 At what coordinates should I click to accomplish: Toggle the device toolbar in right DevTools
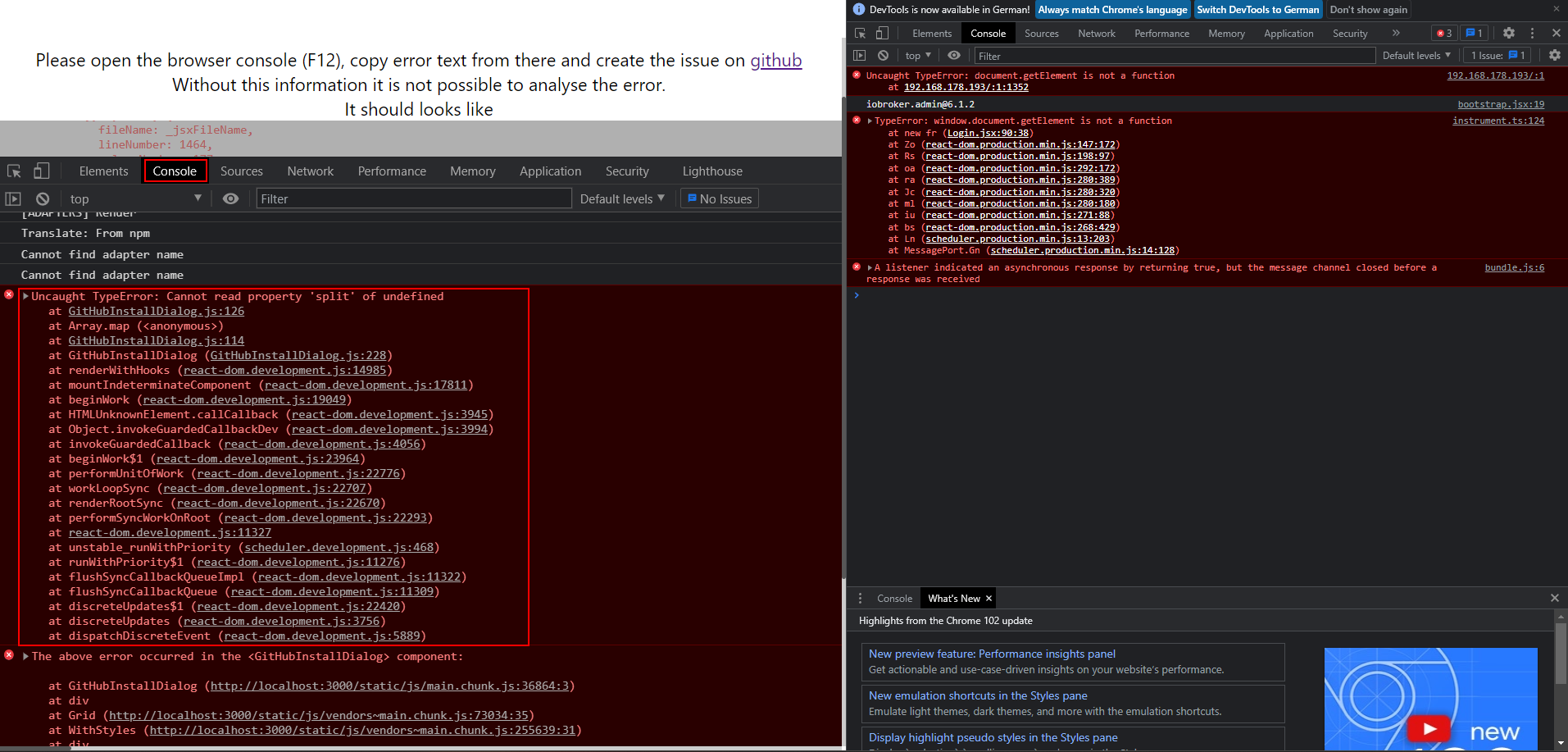882,33
